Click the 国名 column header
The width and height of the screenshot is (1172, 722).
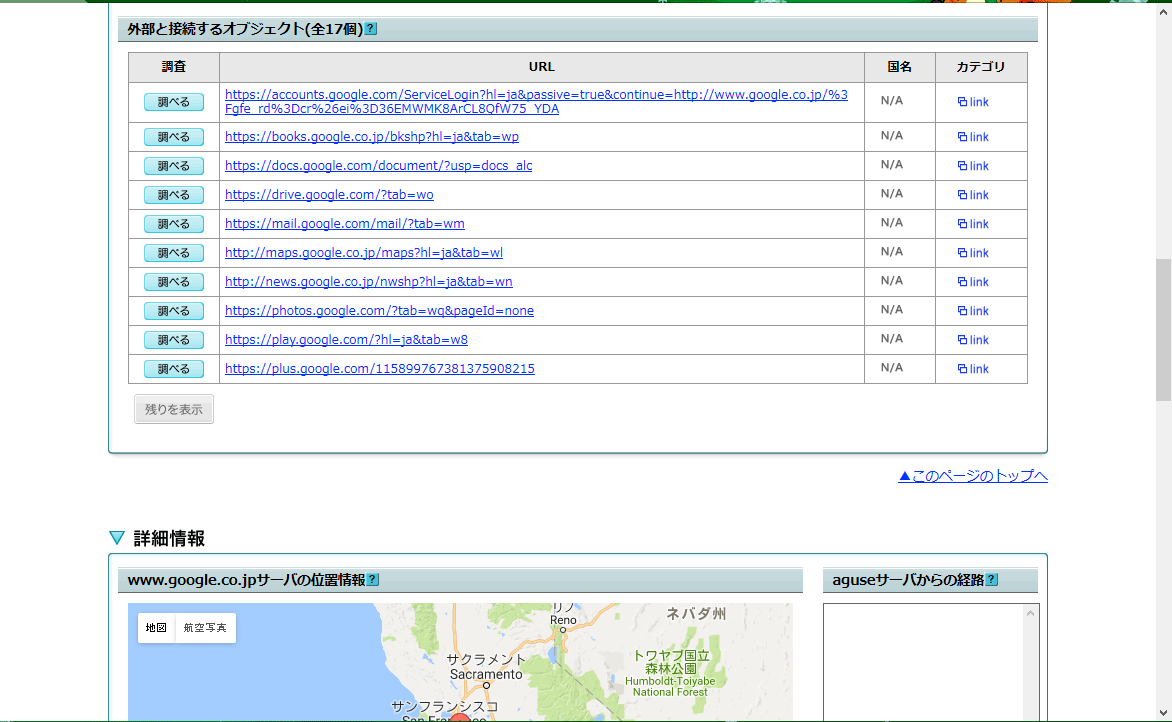pyautogui.click(x=900, y=67)
